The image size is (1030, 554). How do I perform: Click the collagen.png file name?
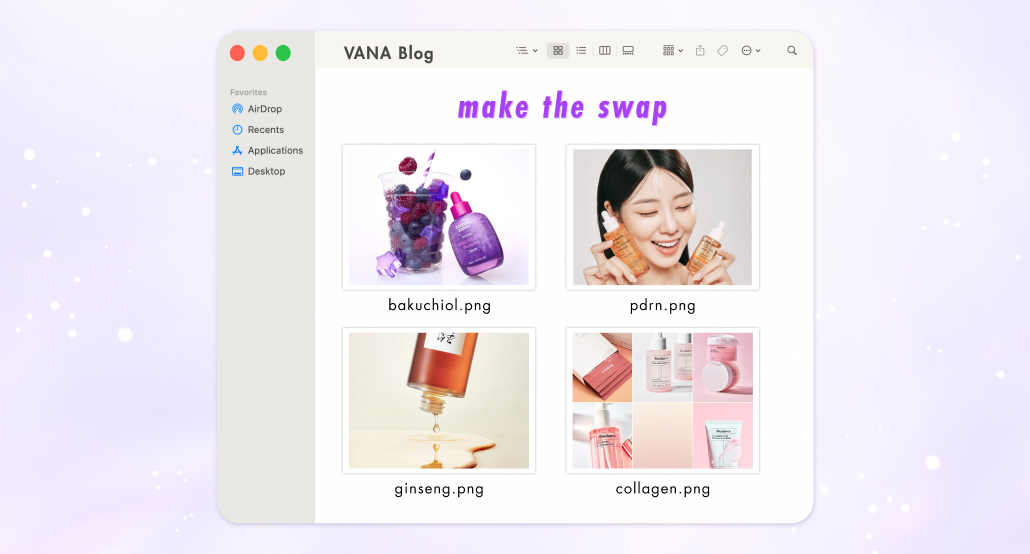coord(663,489)
